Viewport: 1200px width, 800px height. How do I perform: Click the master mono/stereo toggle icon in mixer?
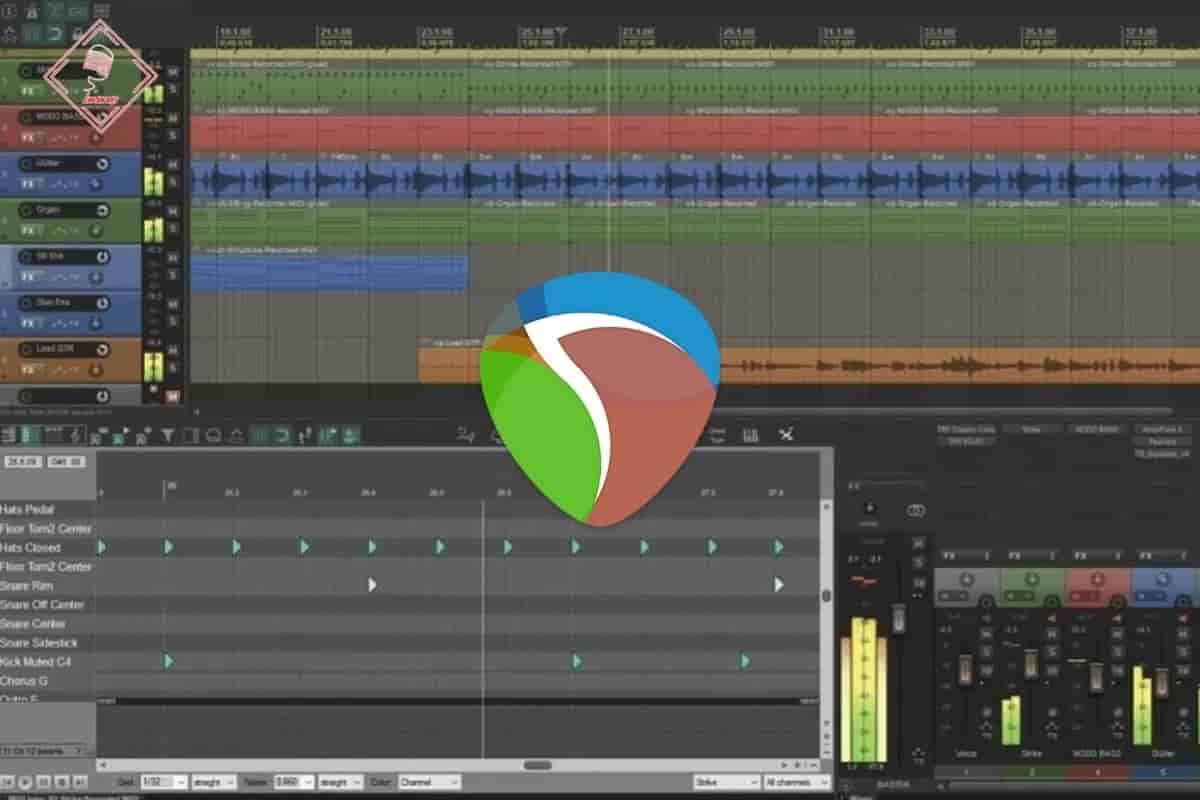click(915, 510)
